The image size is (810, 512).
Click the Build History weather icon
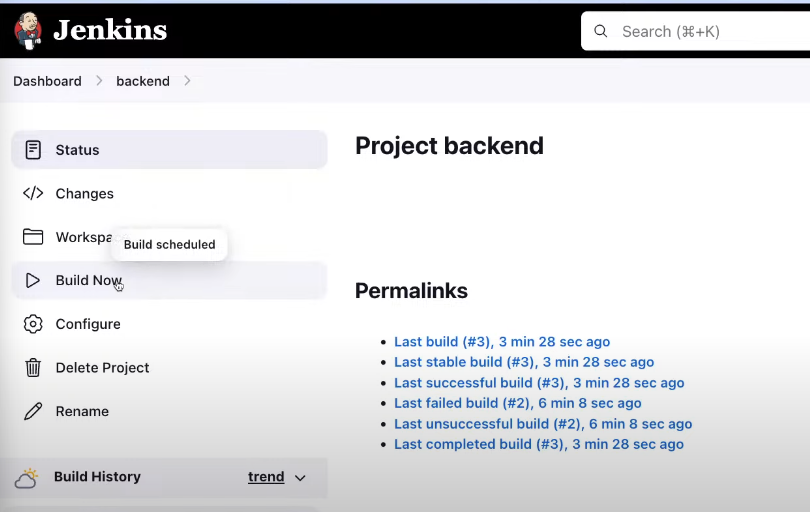[26, 478]
